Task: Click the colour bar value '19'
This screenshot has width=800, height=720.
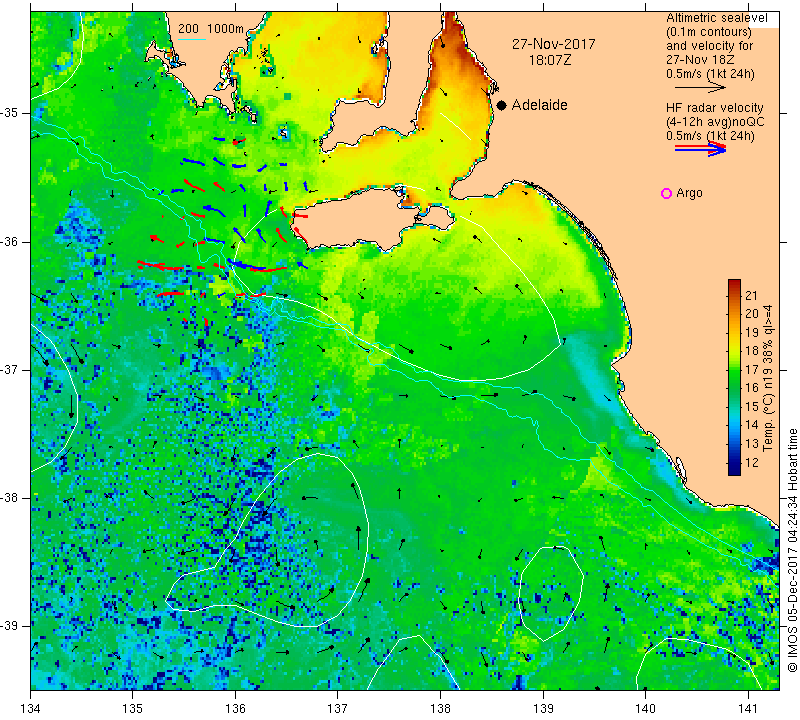Action: click(x=752, y=333)
